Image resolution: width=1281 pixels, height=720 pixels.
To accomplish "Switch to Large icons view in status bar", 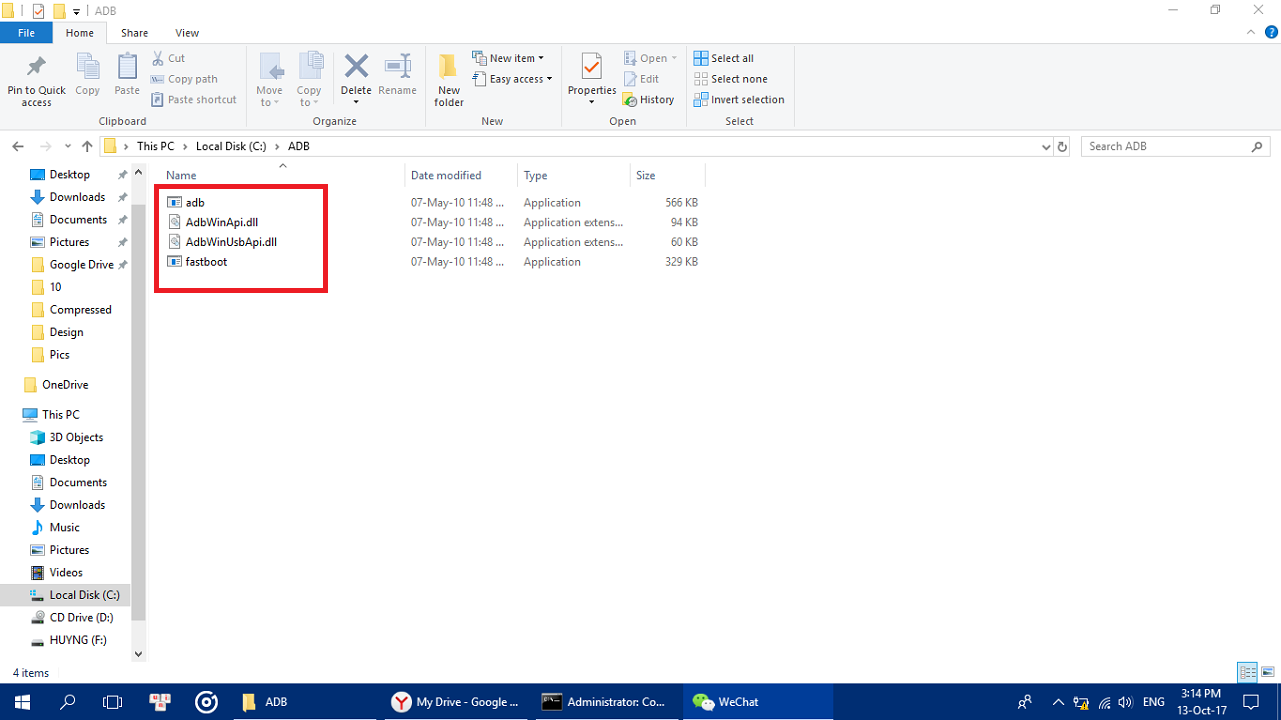I will pyautogui.click(x=1266, y=672).
